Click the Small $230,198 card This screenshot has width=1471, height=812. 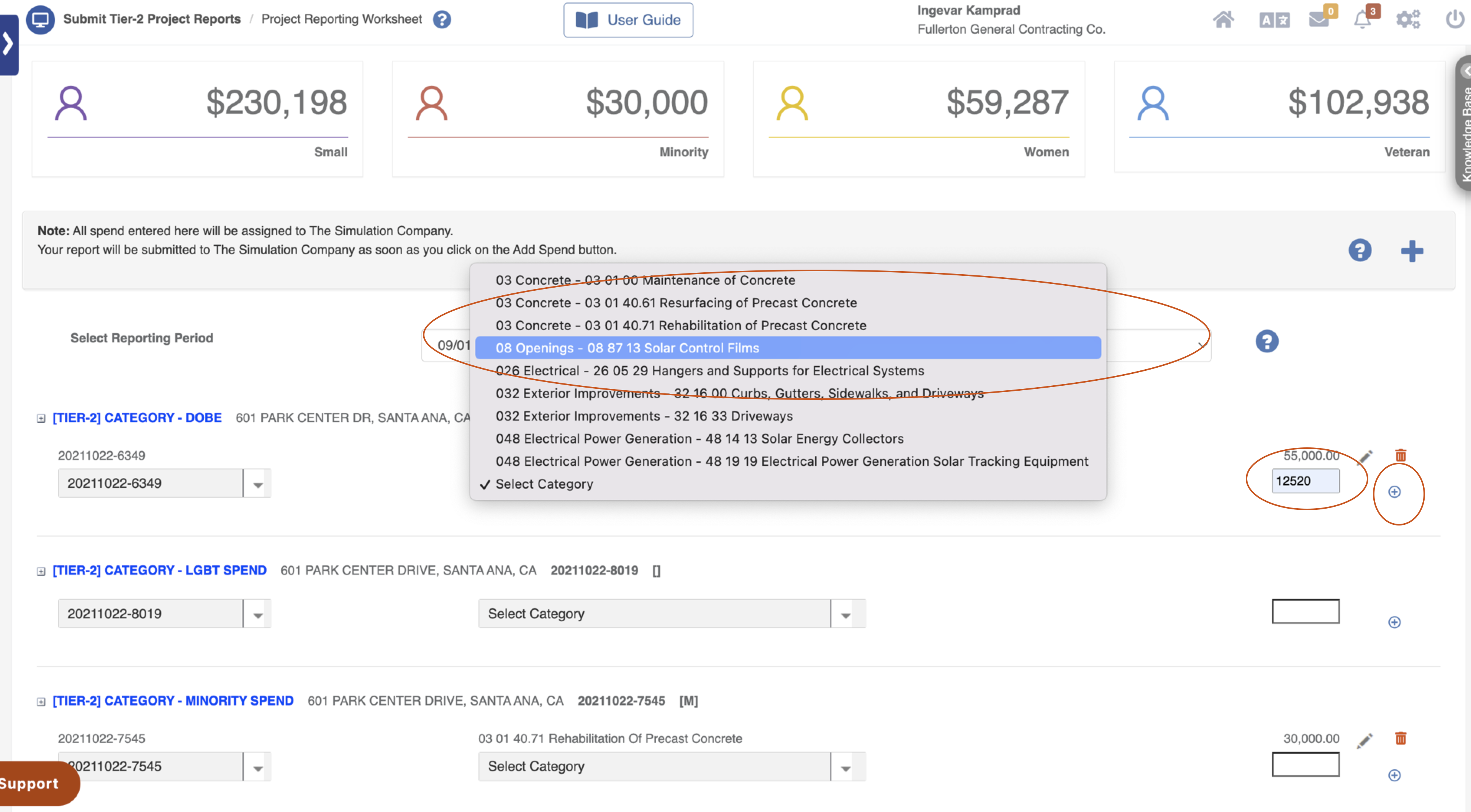(x=198, y=119)
